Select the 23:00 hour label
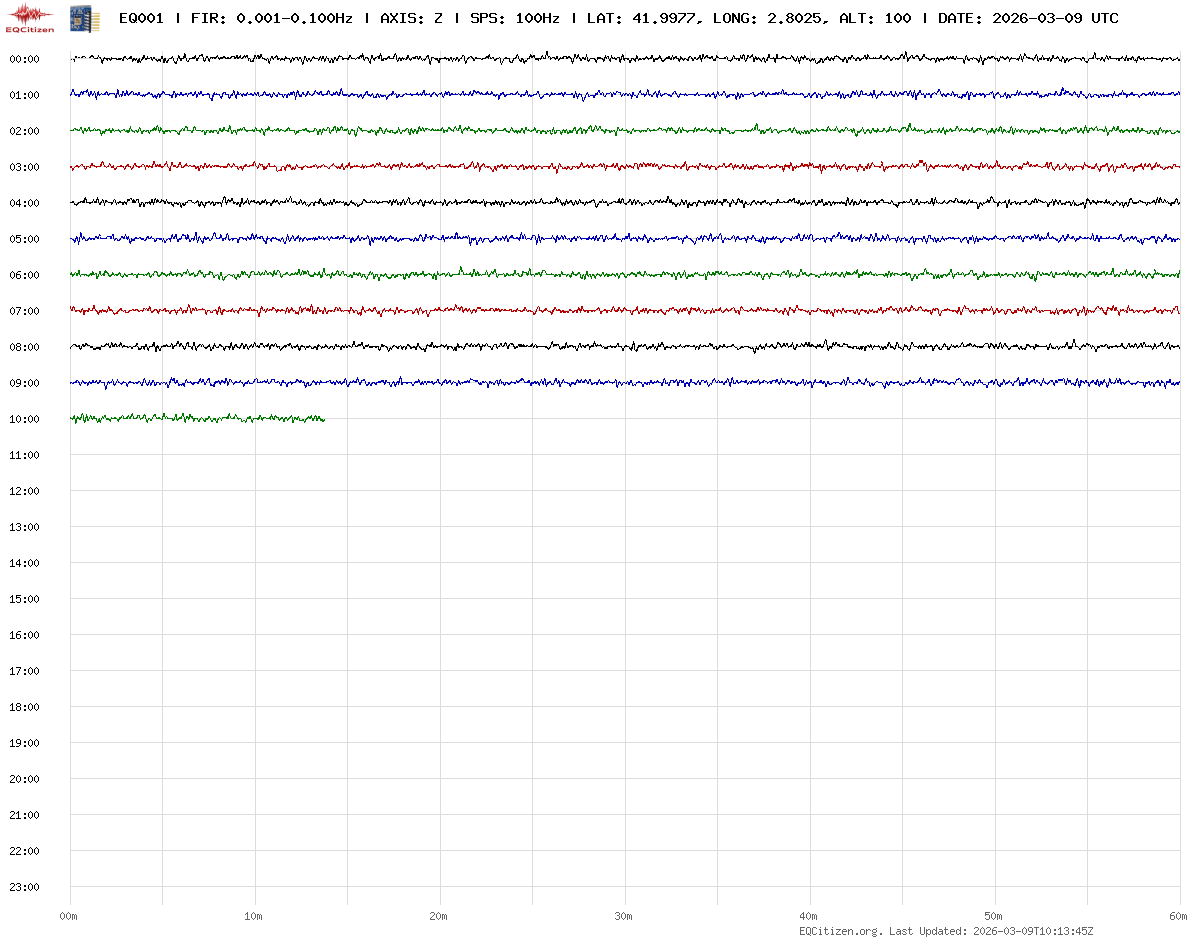Screen dimensions: 1200x940 (24, 887)
